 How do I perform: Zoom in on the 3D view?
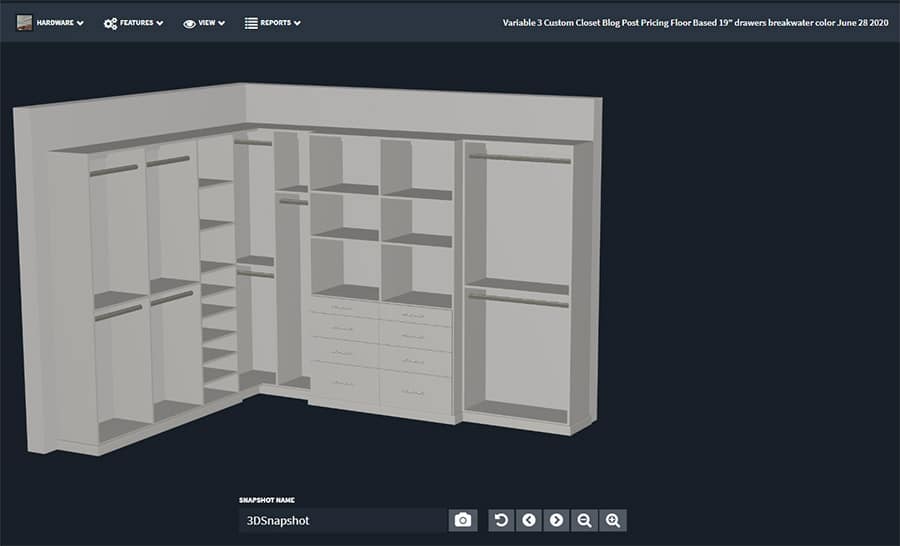tap(613, 520)
